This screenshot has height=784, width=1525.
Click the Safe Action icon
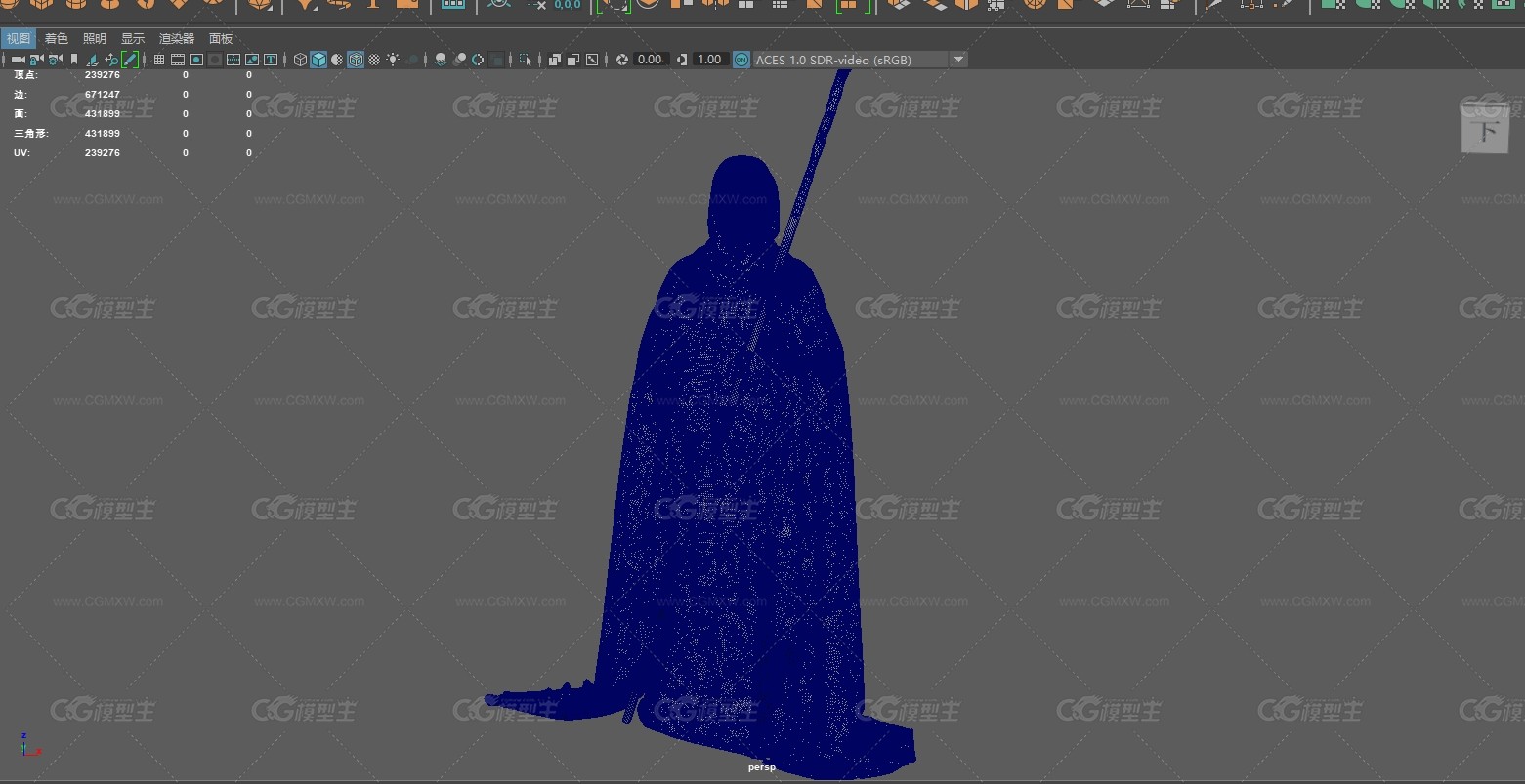click(x=252, y=60)
